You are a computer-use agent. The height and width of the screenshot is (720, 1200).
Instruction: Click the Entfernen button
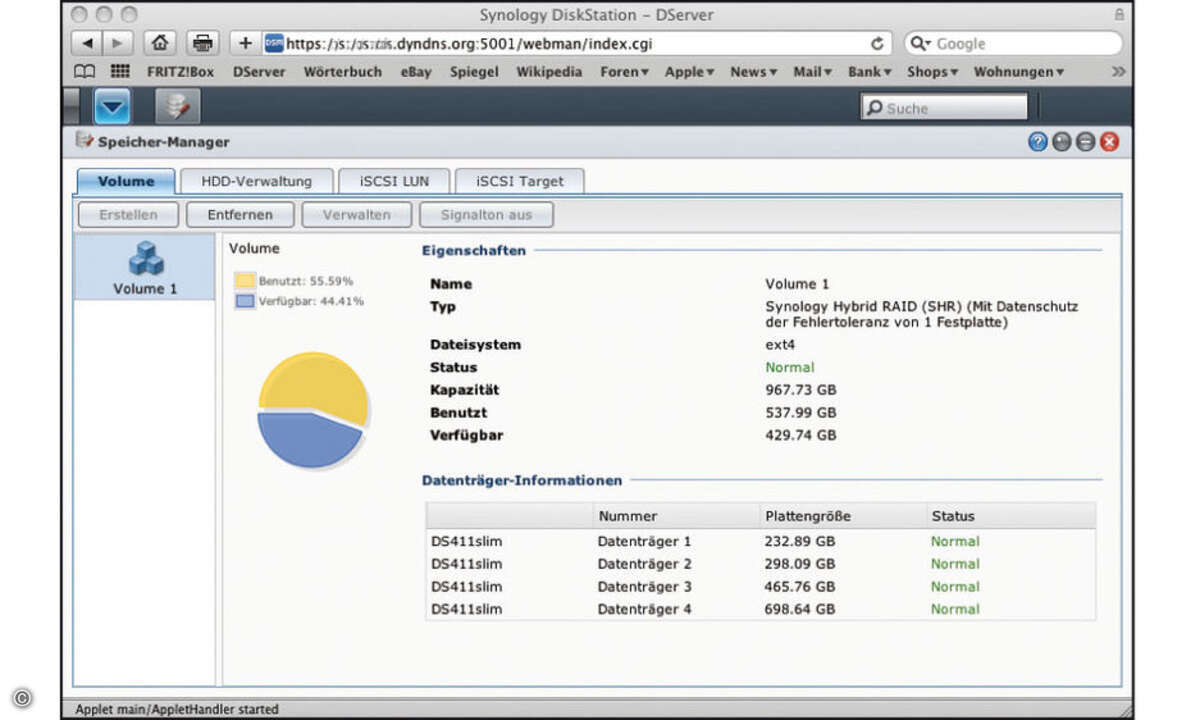240,215
